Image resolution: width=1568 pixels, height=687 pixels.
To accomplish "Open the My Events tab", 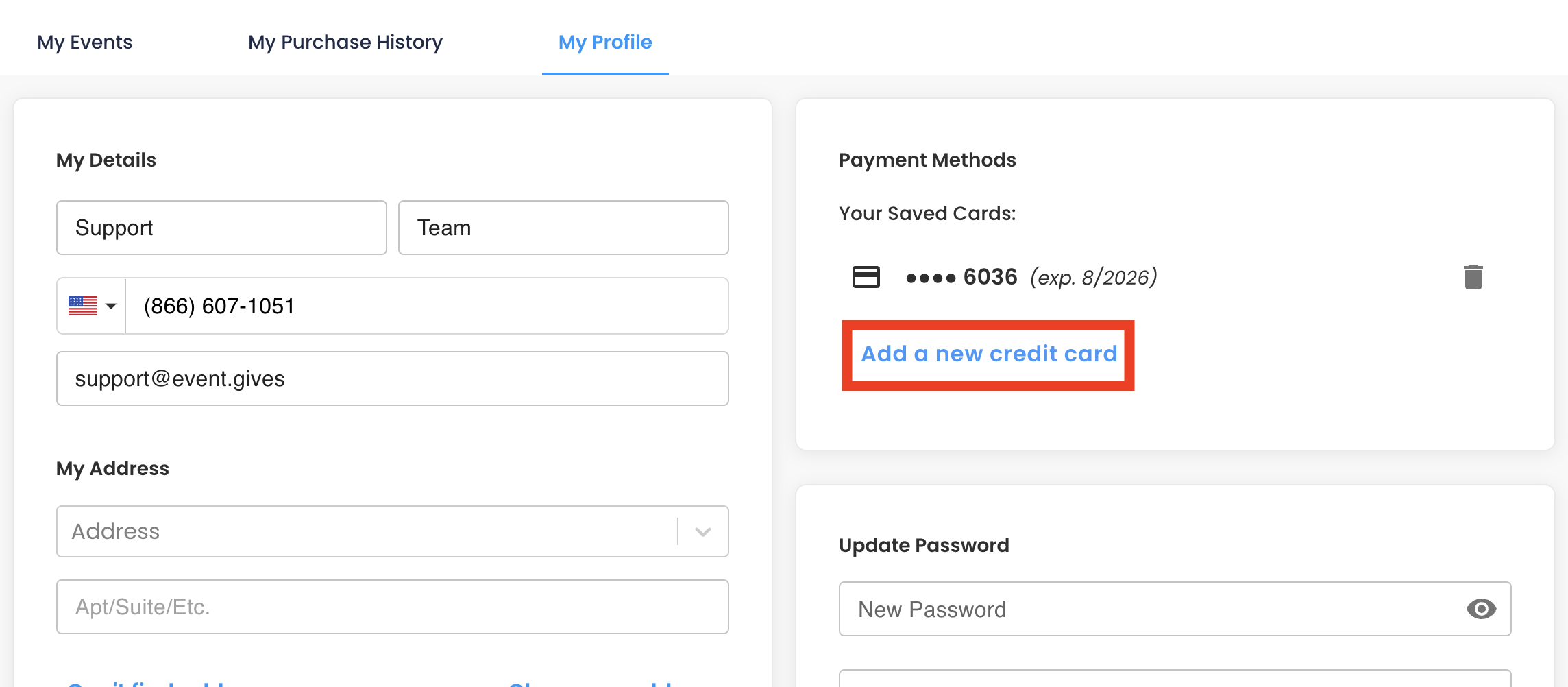I will 85,43.
